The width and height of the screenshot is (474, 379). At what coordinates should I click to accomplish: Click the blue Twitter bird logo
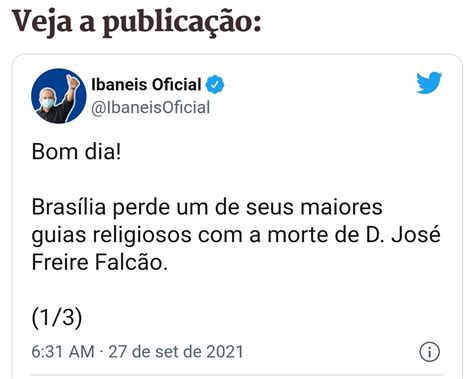click(429, 83)
